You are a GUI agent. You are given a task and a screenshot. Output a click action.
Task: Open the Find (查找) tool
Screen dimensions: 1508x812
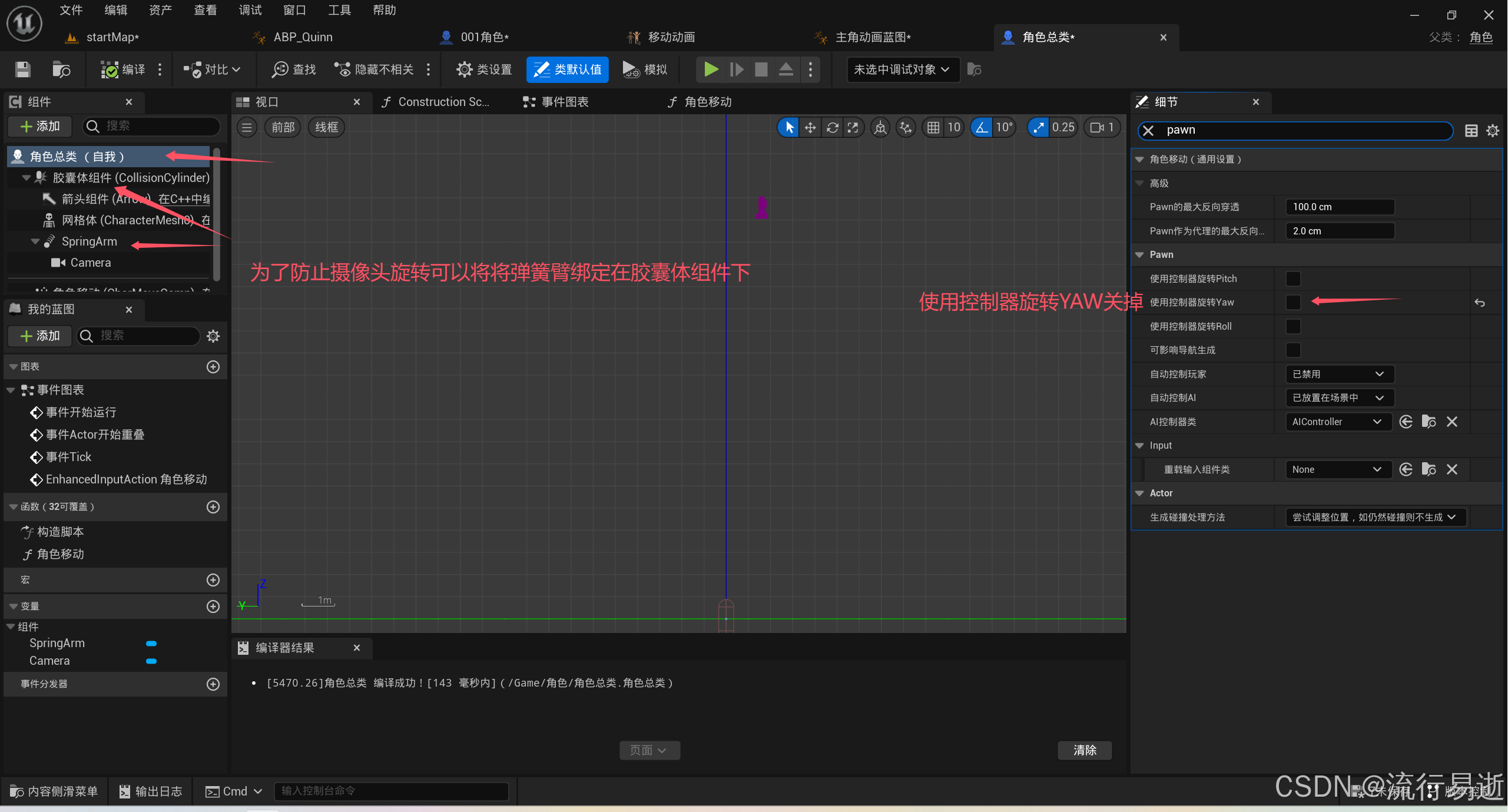293,69
